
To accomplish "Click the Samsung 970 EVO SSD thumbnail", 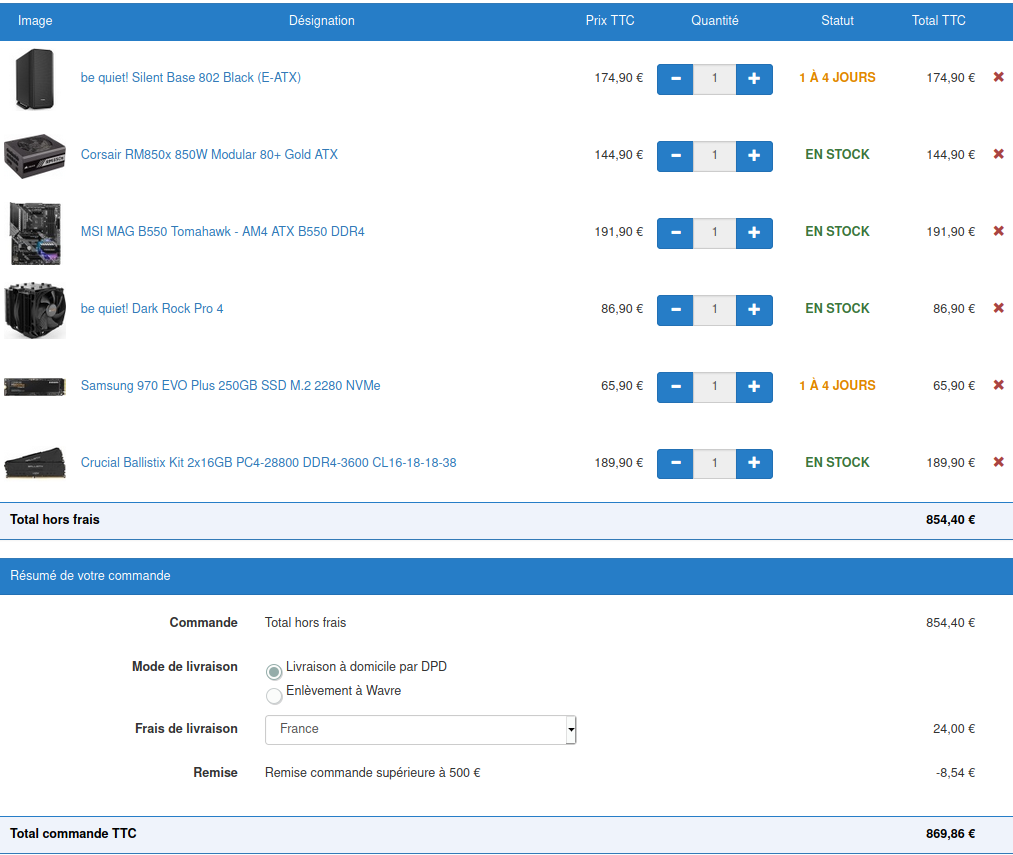I will pyautogui.click(x=35, y=386).
